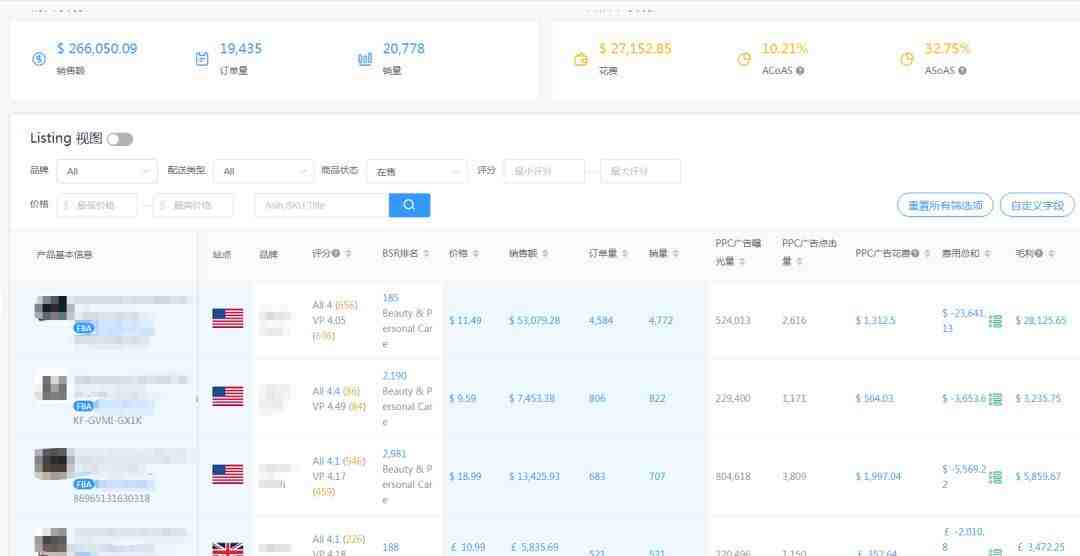
Task: Click the help icon beside 评分 header
Action: coord(336,254)
